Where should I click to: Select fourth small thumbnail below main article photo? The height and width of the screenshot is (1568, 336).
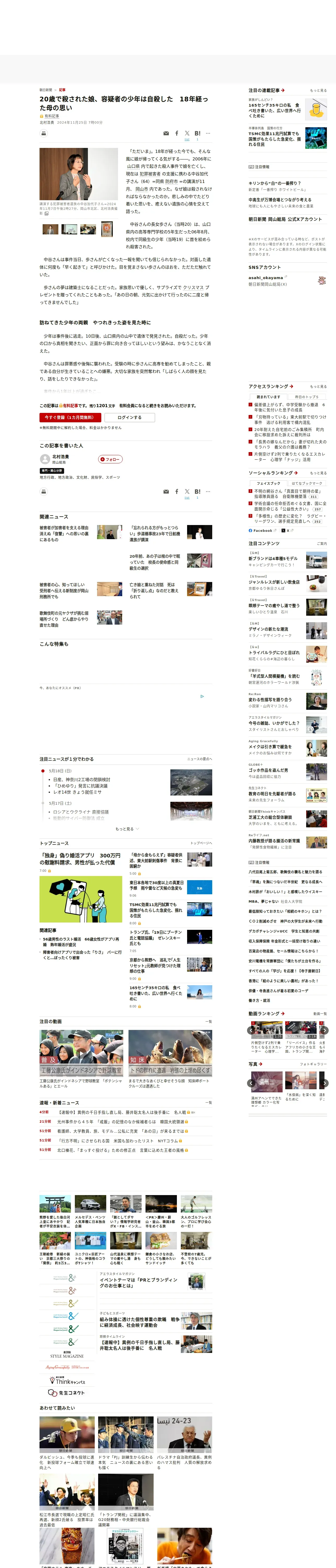pos(107,229)
